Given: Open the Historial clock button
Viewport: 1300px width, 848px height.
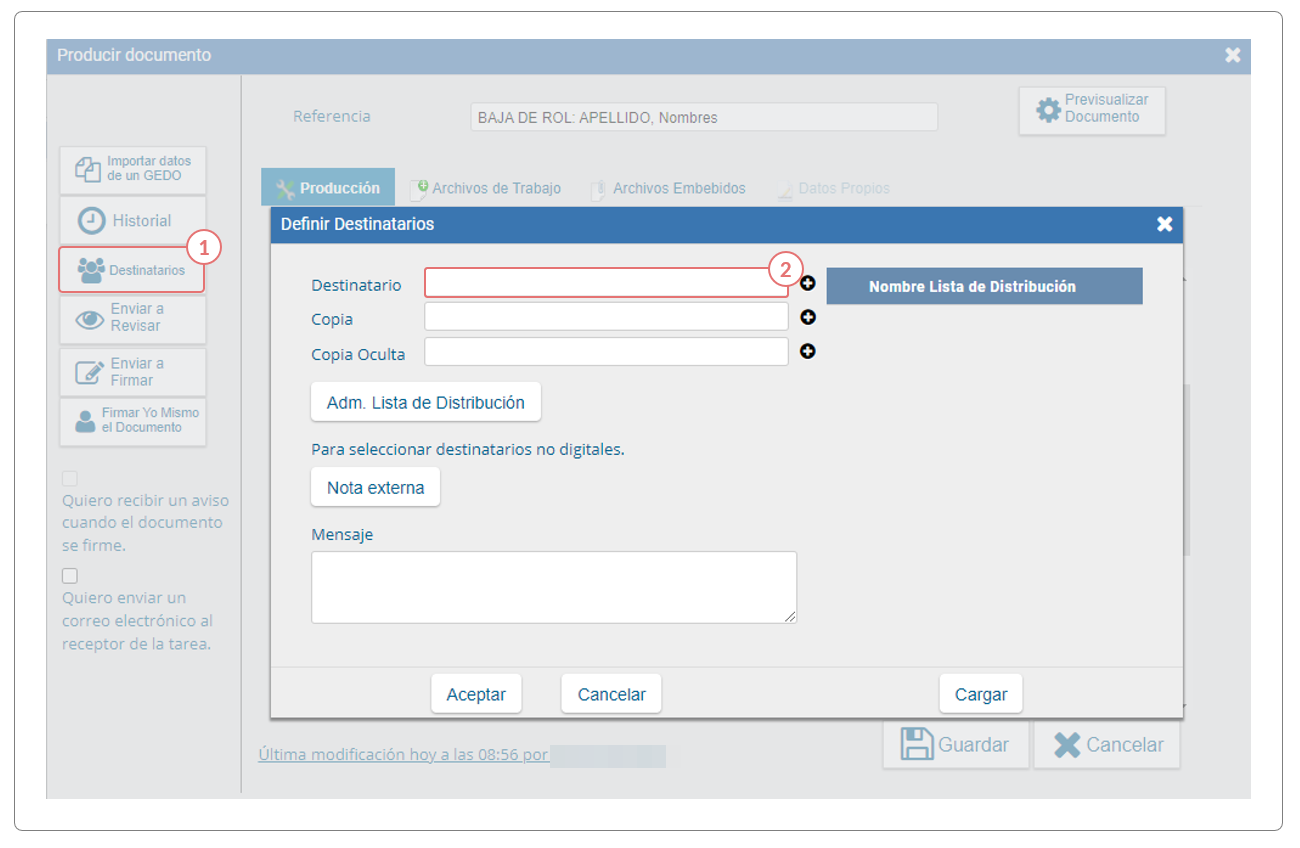Looking at the screenshot, I should coord(133,220).
